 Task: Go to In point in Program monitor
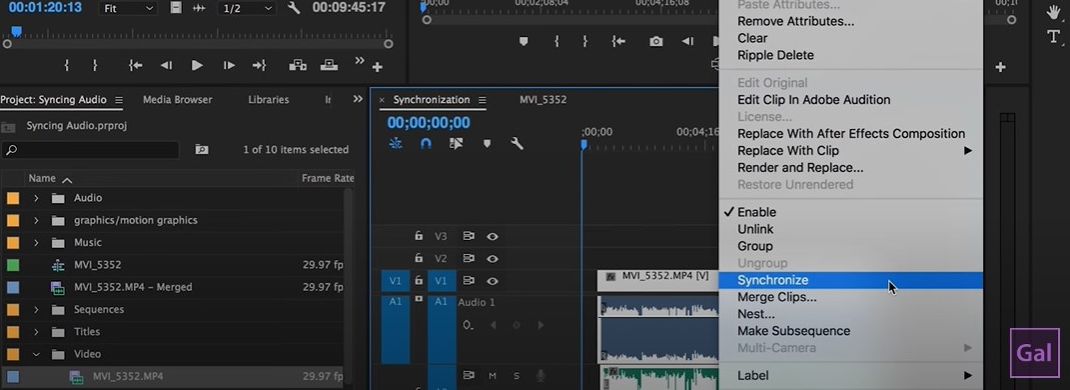(619, 42)
